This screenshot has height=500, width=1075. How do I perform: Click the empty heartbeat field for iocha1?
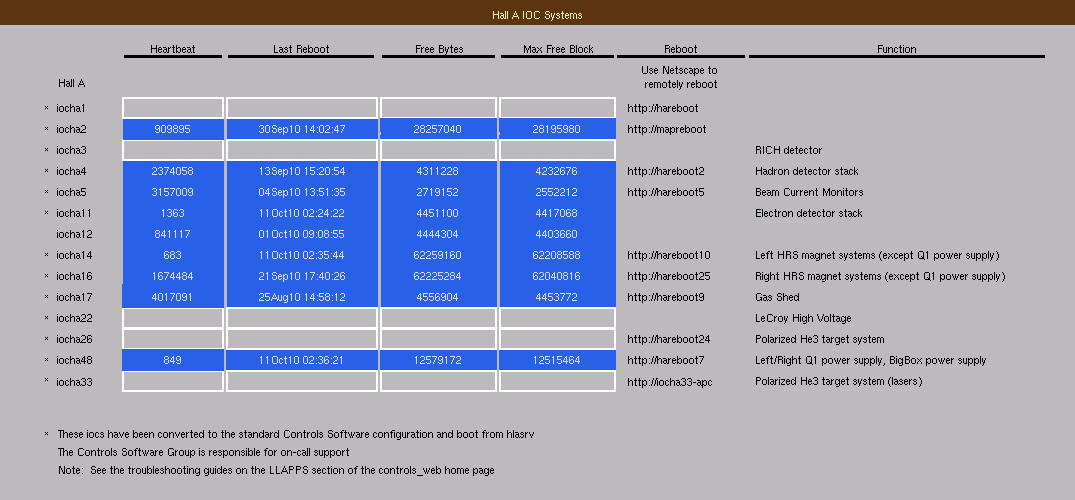173,108
